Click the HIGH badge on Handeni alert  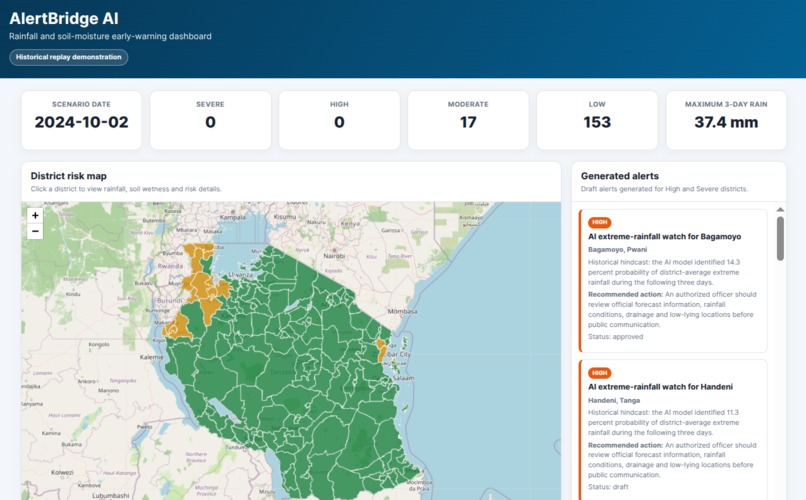point(599,373)
